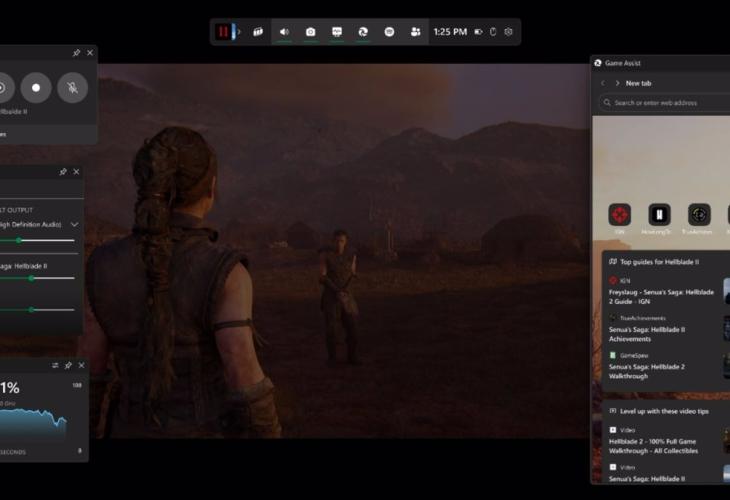Open Game Bar settings gear
This screenshot has width=730, height=500.
pos(508,32)
